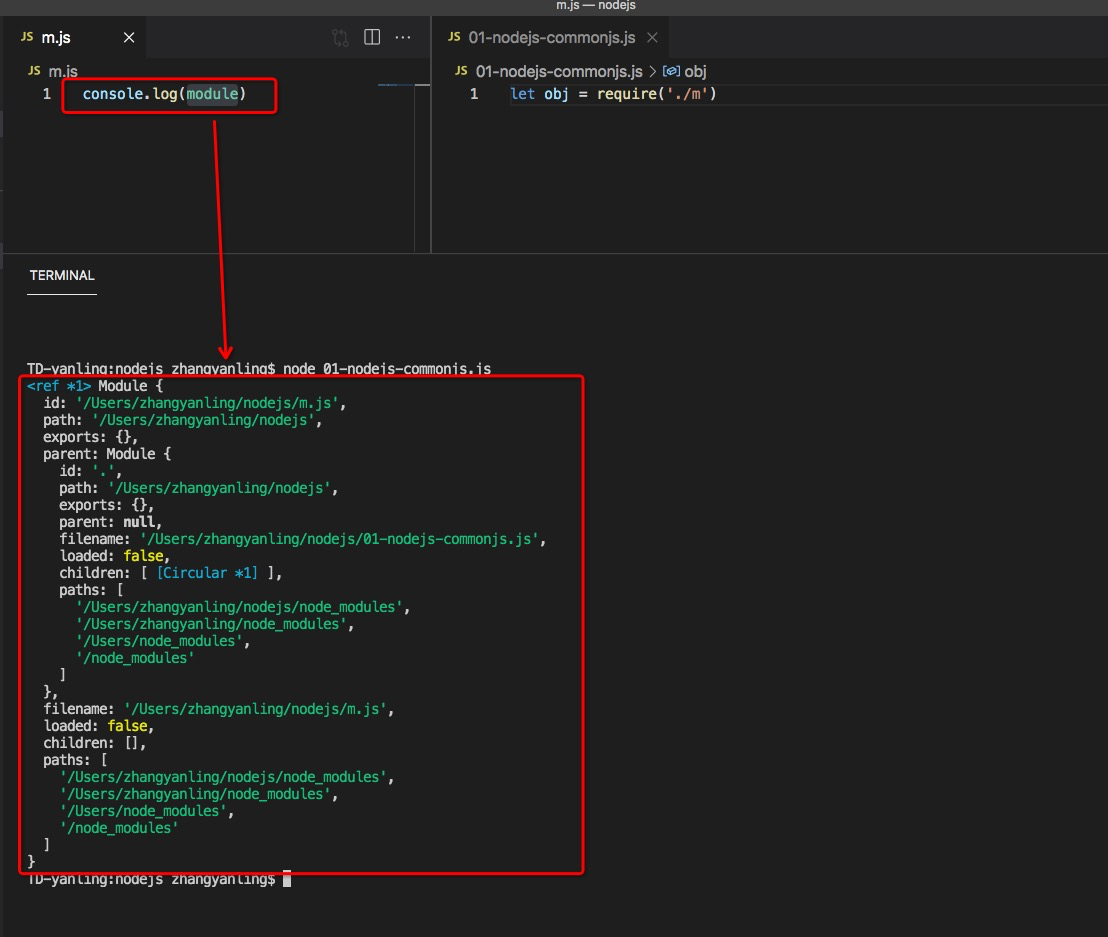Open the more actions ellipsis menu
Image resolution: width=1108 pixels, height=937 pixels.
pos(403,37)
